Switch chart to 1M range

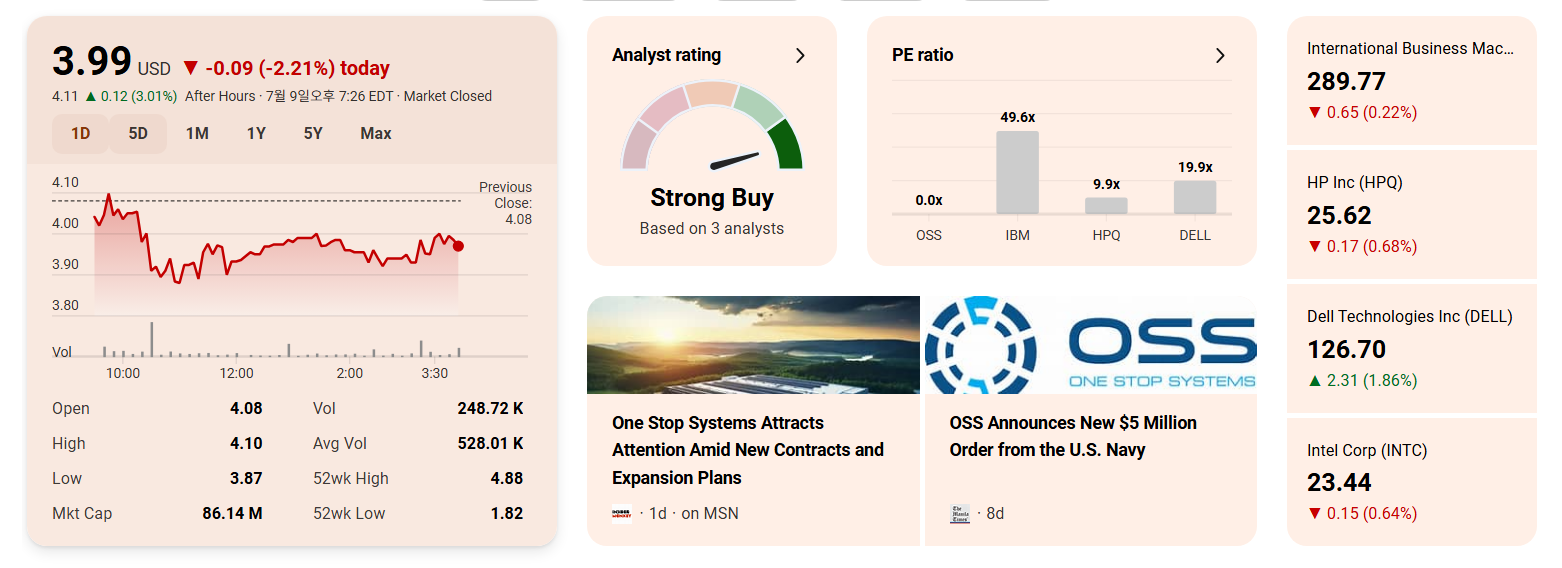pyautogui.click(x=197, y=134)
